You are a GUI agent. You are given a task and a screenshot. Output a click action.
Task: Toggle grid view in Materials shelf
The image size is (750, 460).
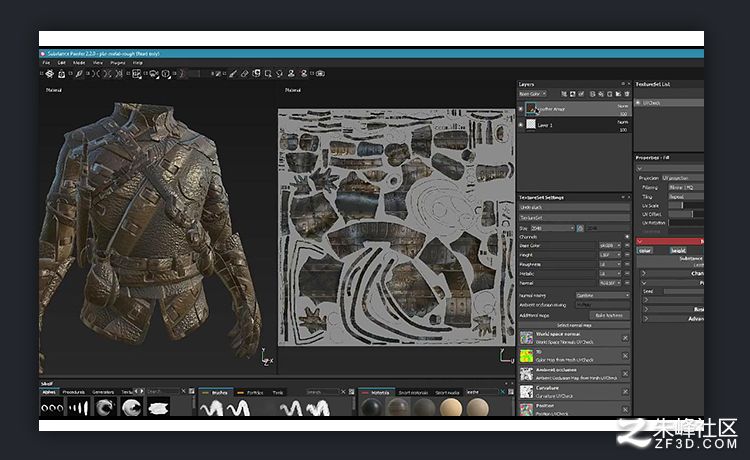tap(512, 392)
